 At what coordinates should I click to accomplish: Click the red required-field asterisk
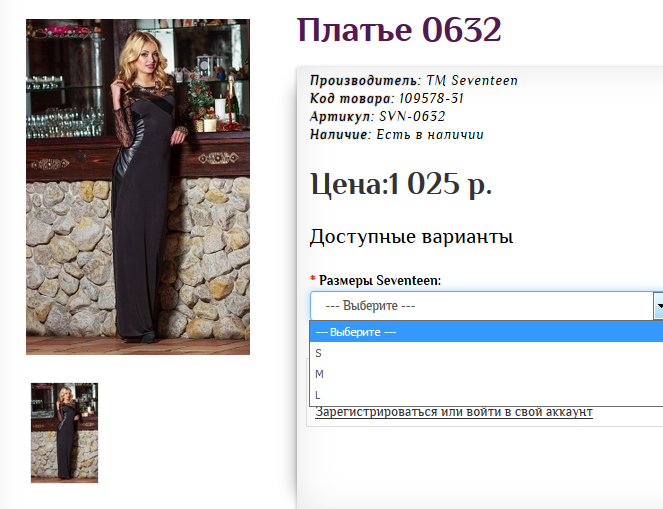point(313,281)
